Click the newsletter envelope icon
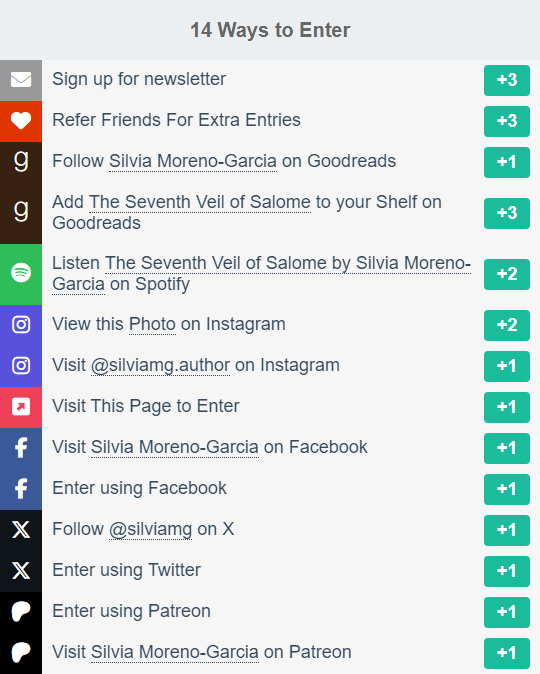The height and width of the screenshot is (674, 540). (x=21, y=80)
